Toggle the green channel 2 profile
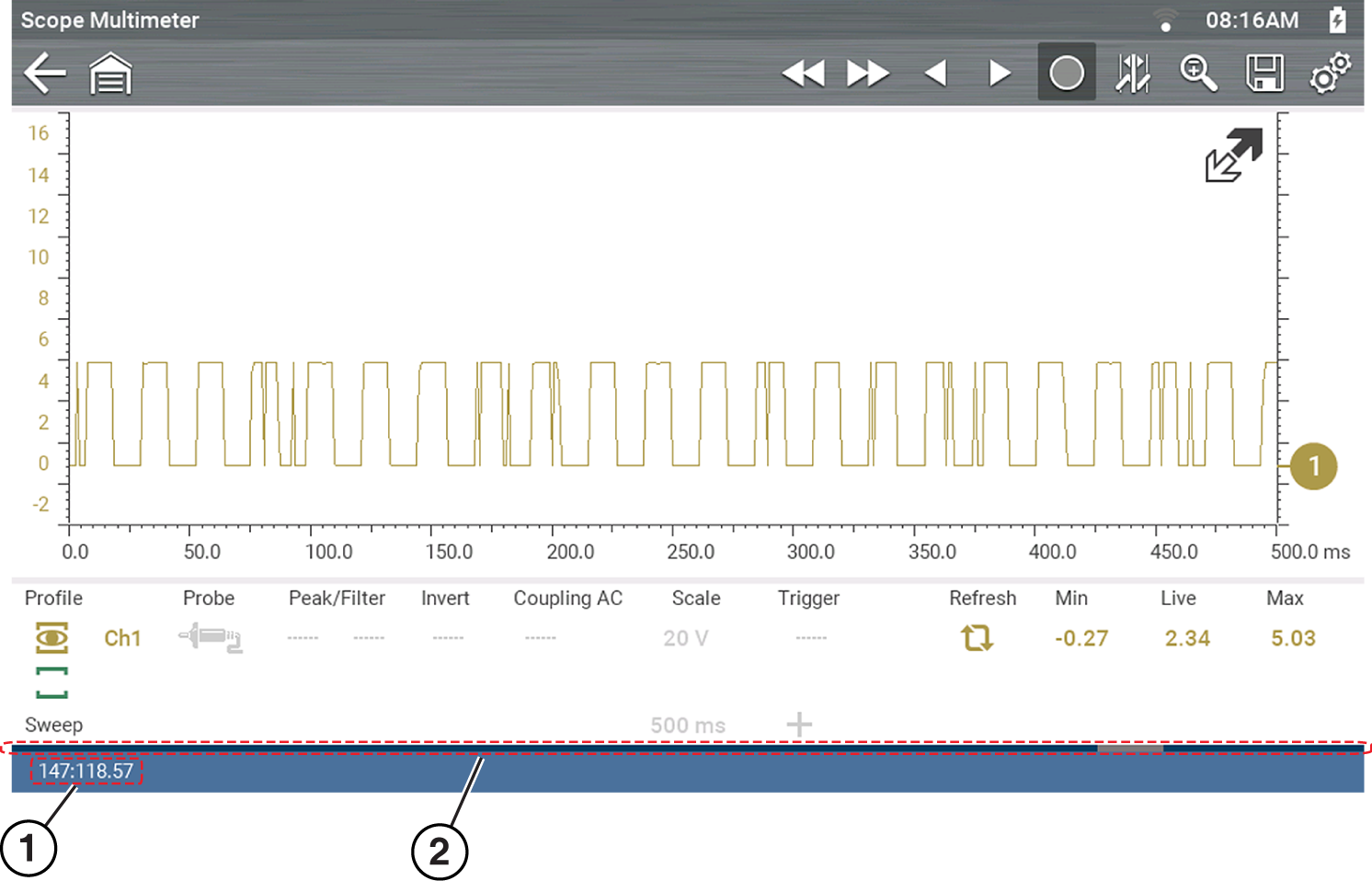The image size is (1372, 881). pos(51,682)
